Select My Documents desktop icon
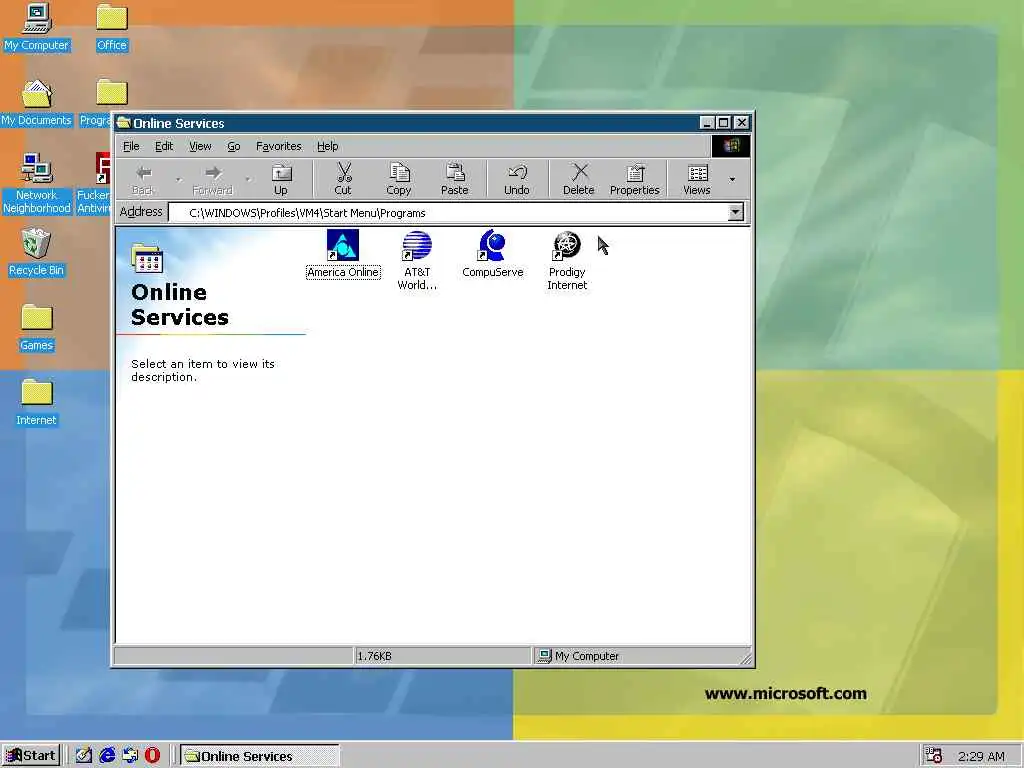Image resolution: width=1024 pixels, height=768 pixels. point(37,103)
